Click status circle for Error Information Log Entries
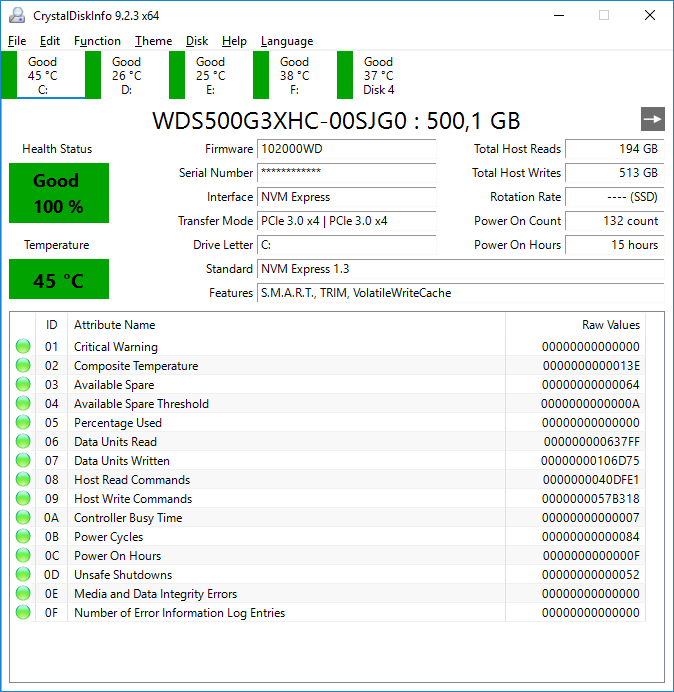The image size is (674, 692). click(23, 612)
